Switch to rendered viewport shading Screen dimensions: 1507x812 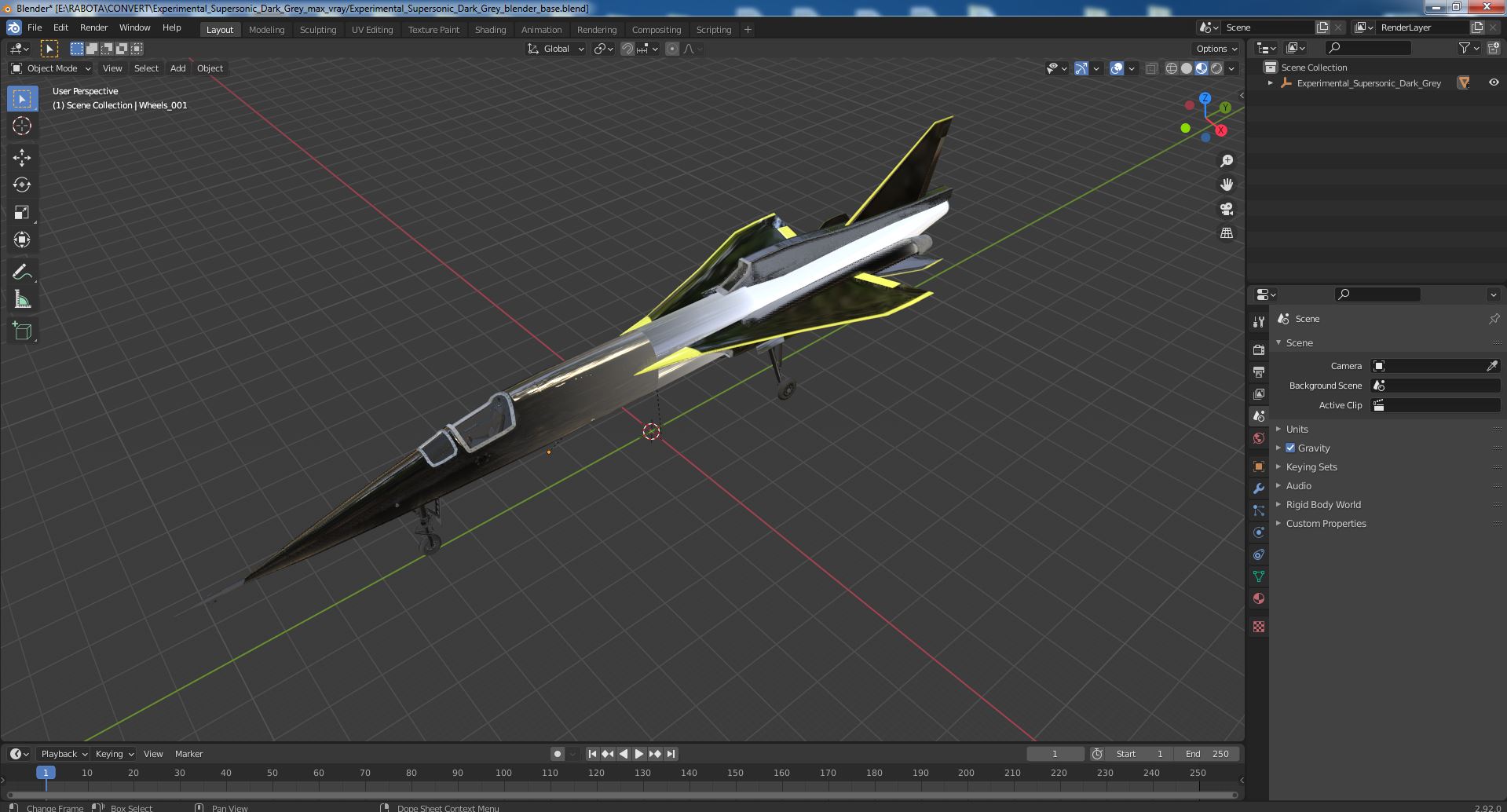(x=1216, y=68)
